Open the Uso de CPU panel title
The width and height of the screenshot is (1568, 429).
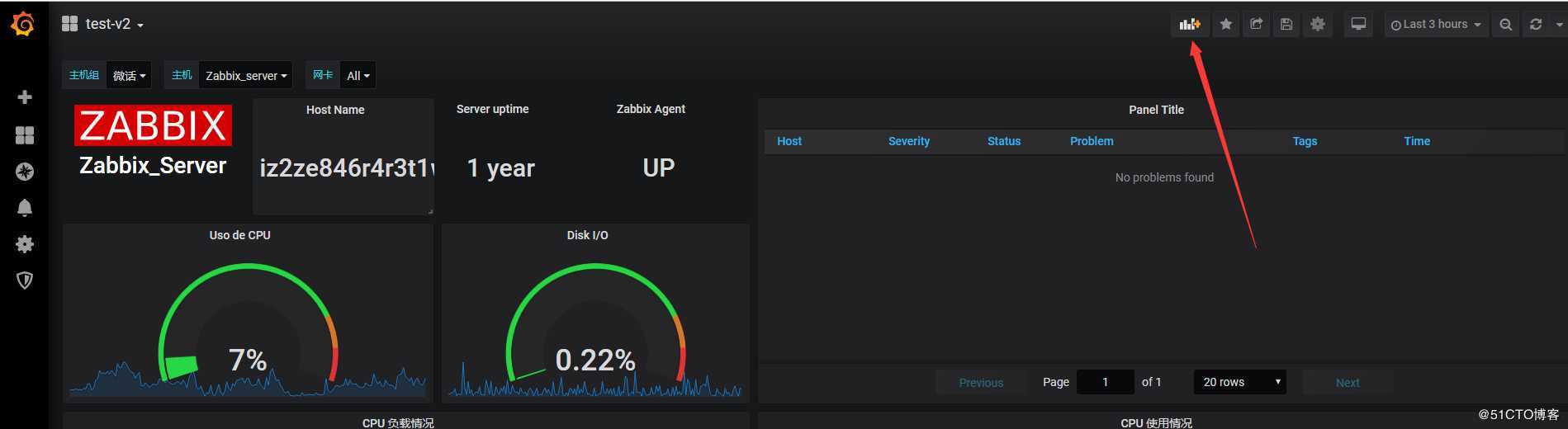tap(239, 235)
